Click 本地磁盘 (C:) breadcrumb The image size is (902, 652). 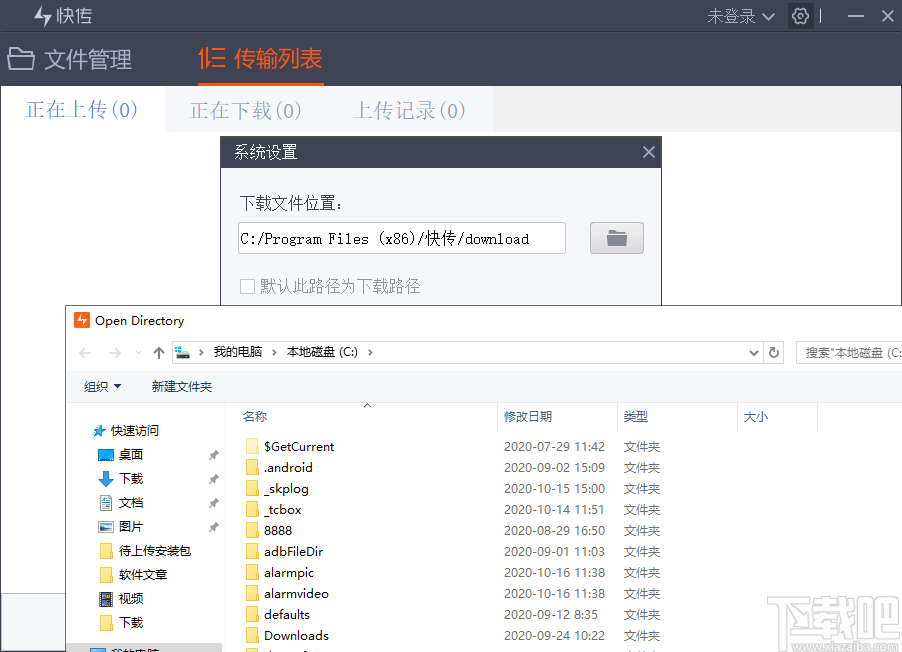click(x=322, y=352)
